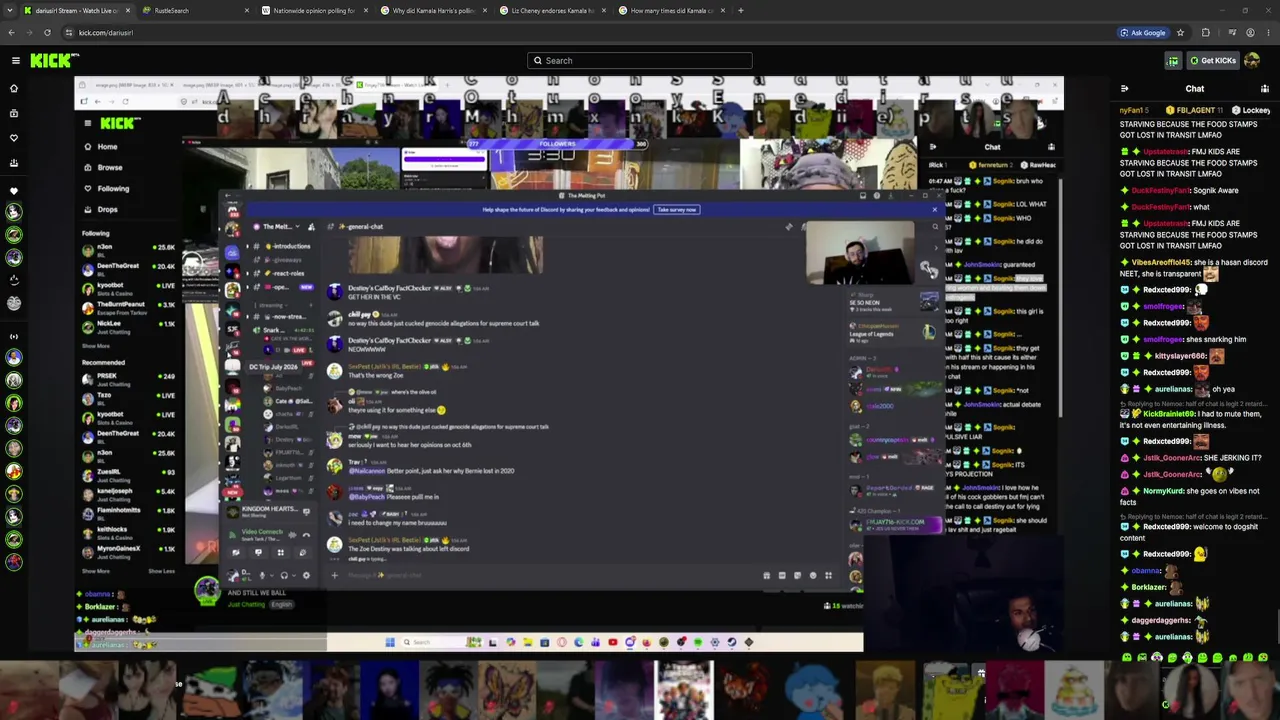Click DuckFestinyFan1 on the Sognik Aware message
1280x720 pixels.
pyautogui.click(x=1160, y=190)
